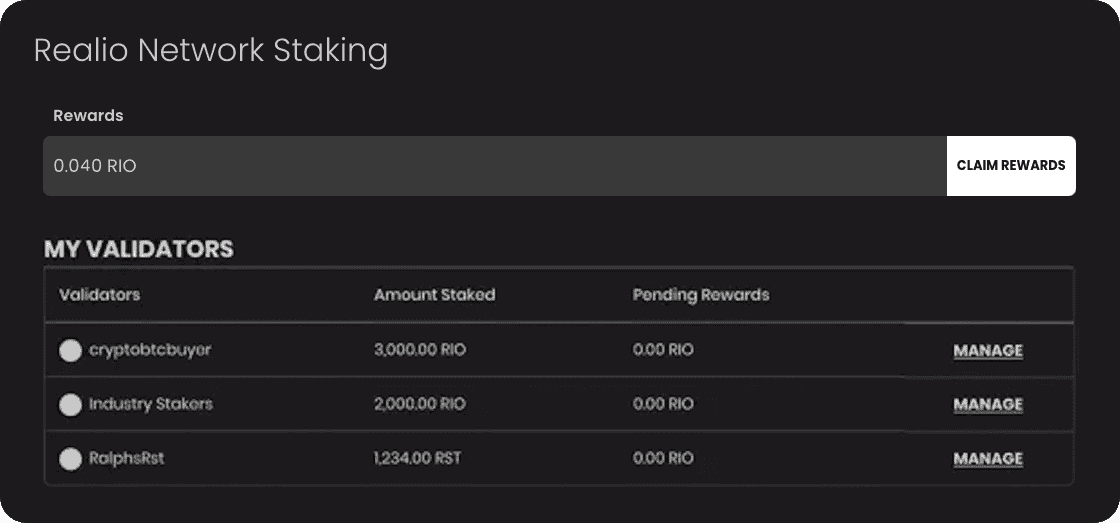The width and height of the screenshot is (1120, 523).
Task: Click the My Validators heading
Action: pyautogui.click(x=139, y=249)
